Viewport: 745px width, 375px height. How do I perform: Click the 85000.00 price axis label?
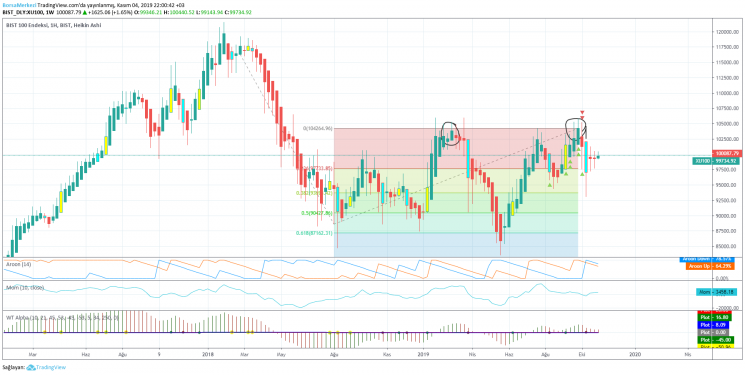(x=727, y=247)
